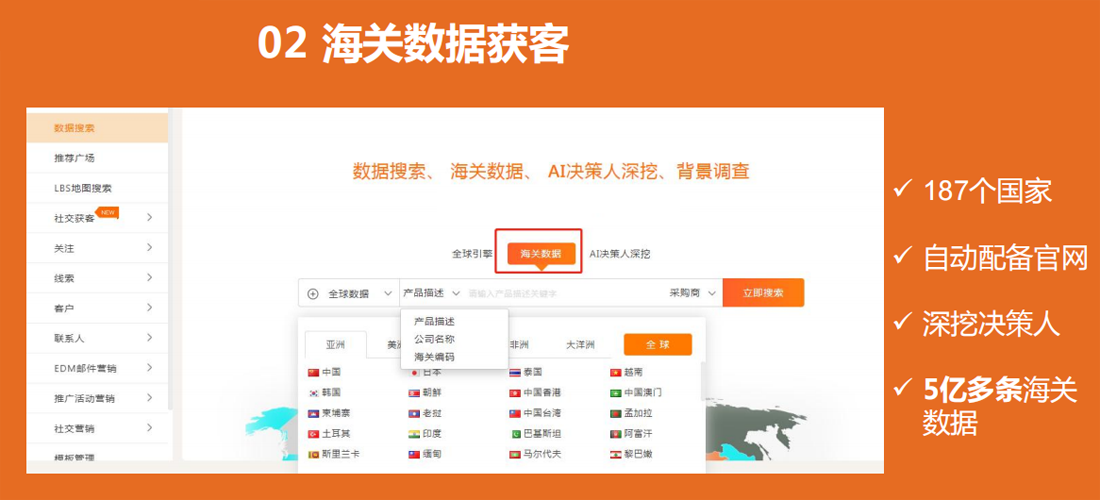Select the South Korea flag icon
1100x500 pixels.
click(x=313, y=393)
